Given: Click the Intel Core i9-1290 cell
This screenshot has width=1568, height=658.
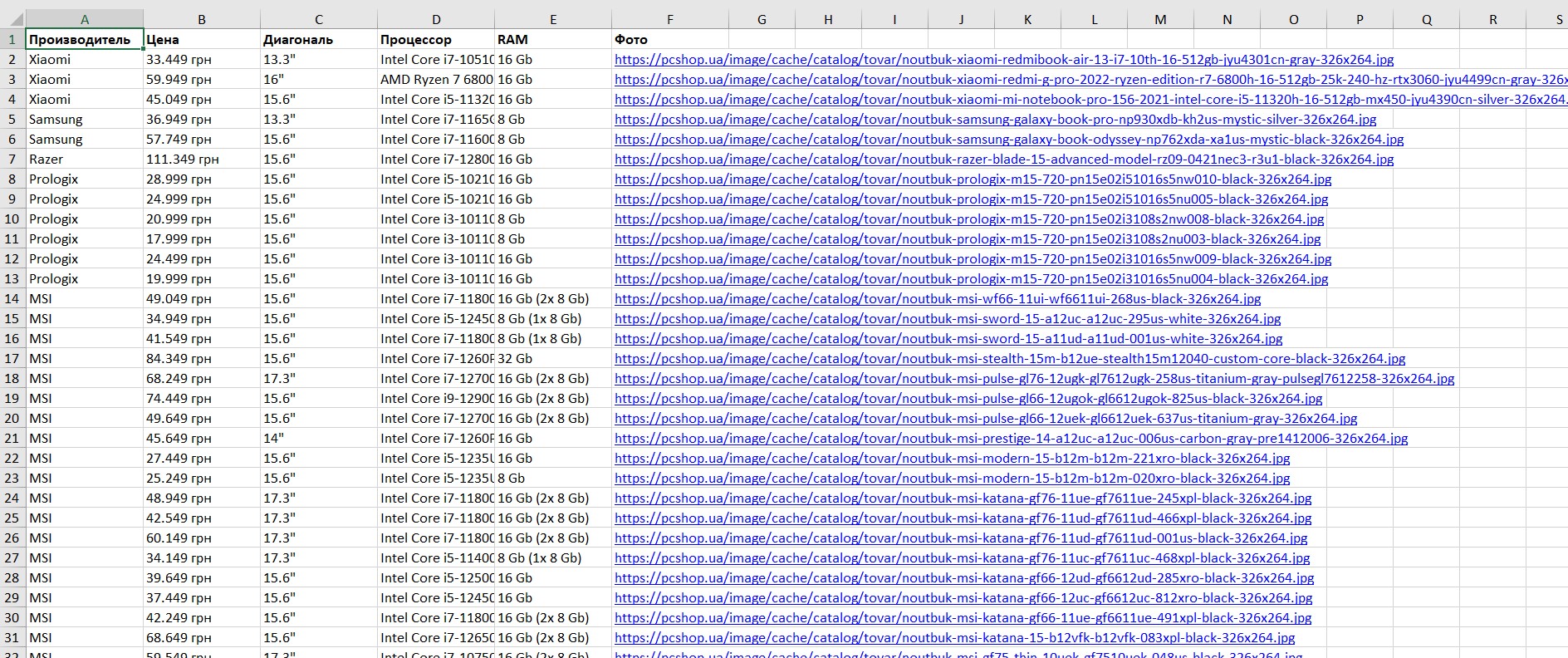Looking at the screenshot, I should pos(436,398).
